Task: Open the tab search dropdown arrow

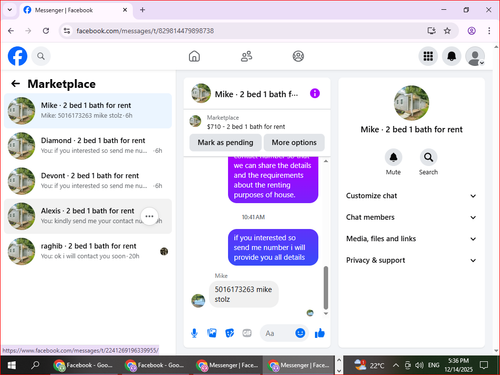Action: [10, 10]
